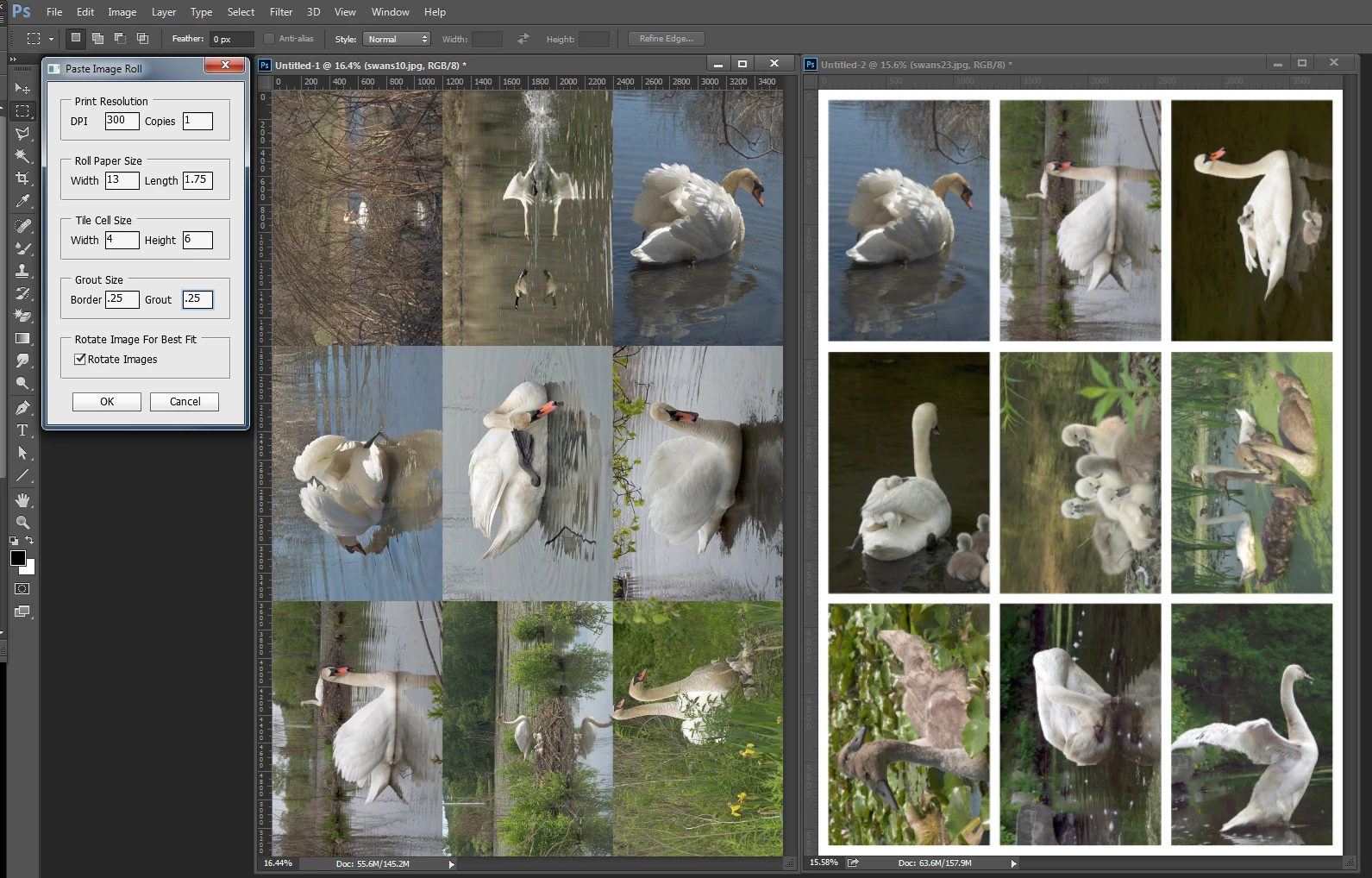Screen dimensions: 1372x878
Task: Pick the Crop tool
Action: click(x=22, y=179)
